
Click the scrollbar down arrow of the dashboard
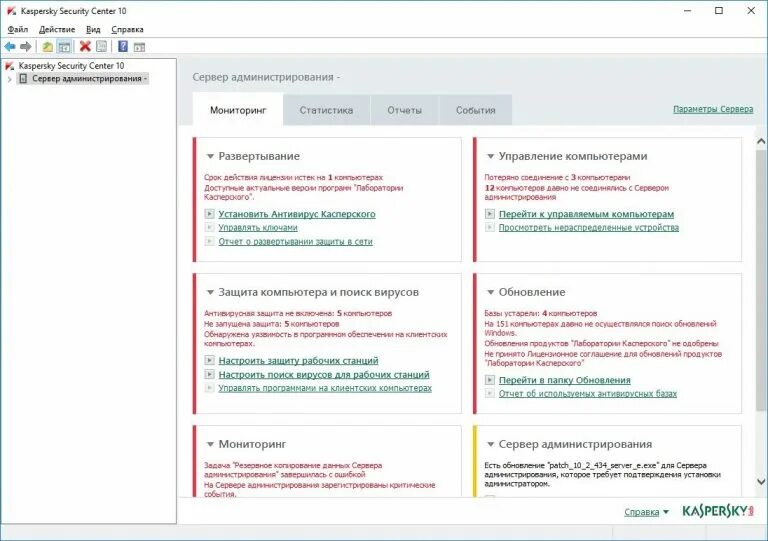[761, 482]
